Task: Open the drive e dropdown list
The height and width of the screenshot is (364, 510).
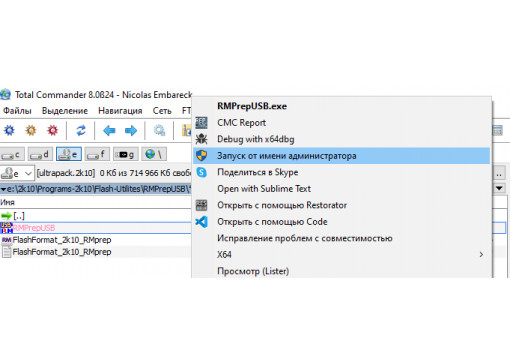Action: pos(17,173)
